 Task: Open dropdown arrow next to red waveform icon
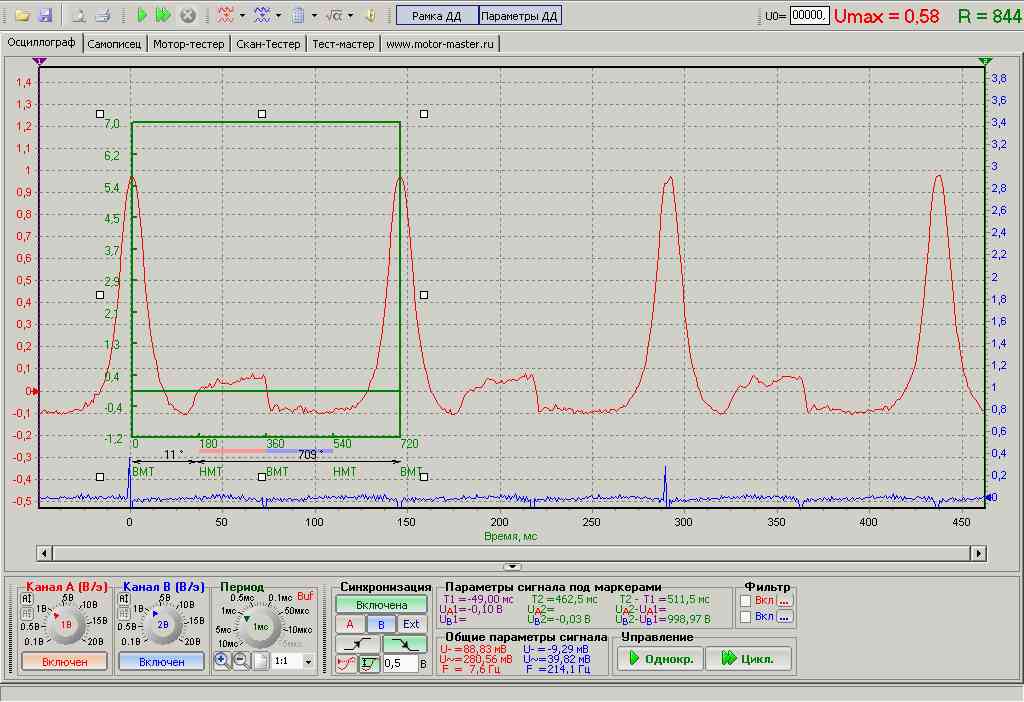pyautogui.click(x=243, y=16)
